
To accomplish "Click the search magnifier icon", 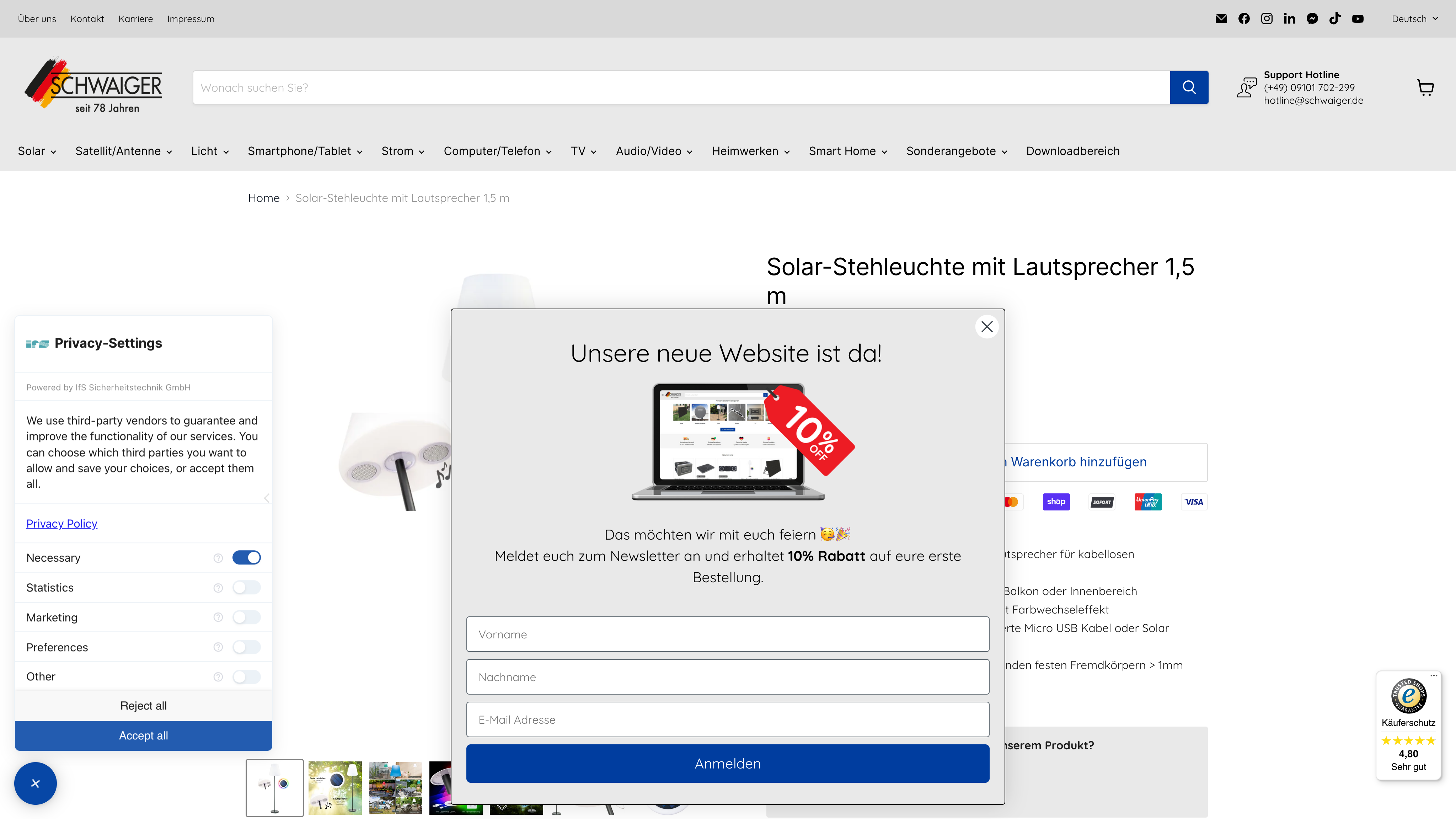I will point(1189,87).
